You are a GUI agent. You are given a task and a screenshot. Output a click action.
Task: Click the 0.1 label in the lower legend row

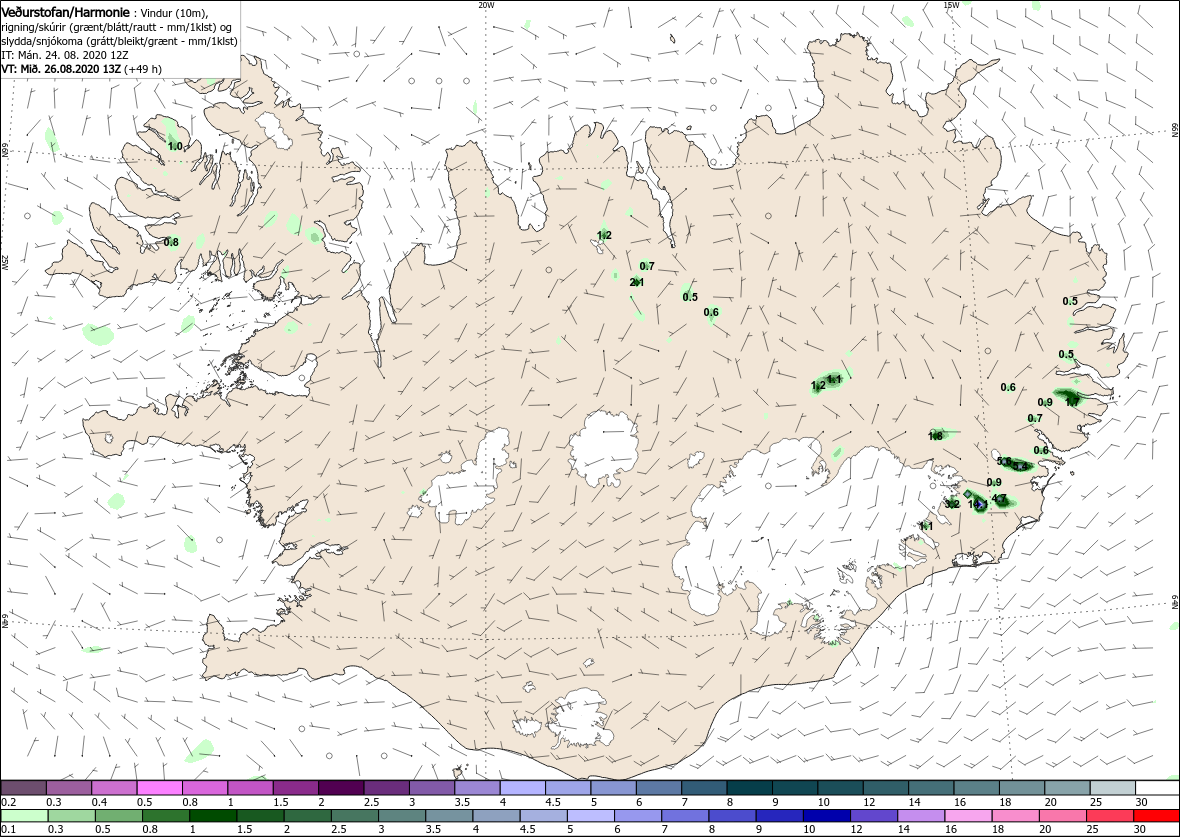[9, 830]
